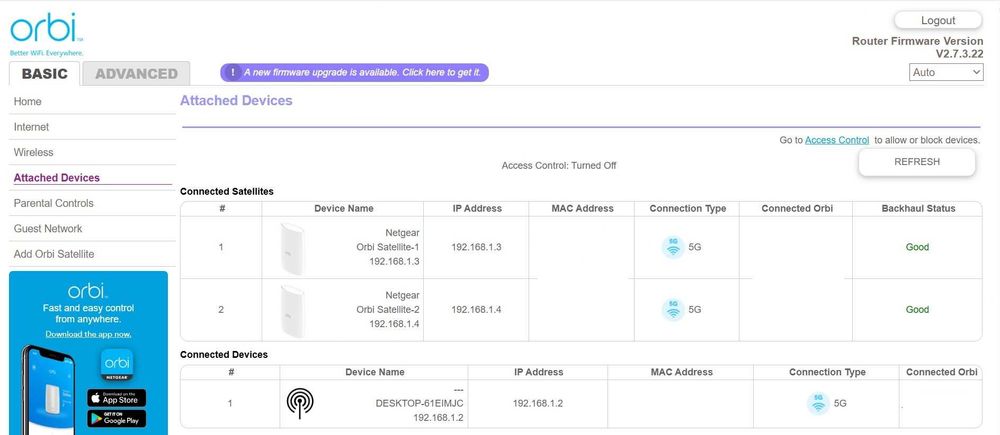The height and width of the screenshot is (435, 1000).
Task: Open Add Orbi Satellite page
Action: tap(92, 254)
